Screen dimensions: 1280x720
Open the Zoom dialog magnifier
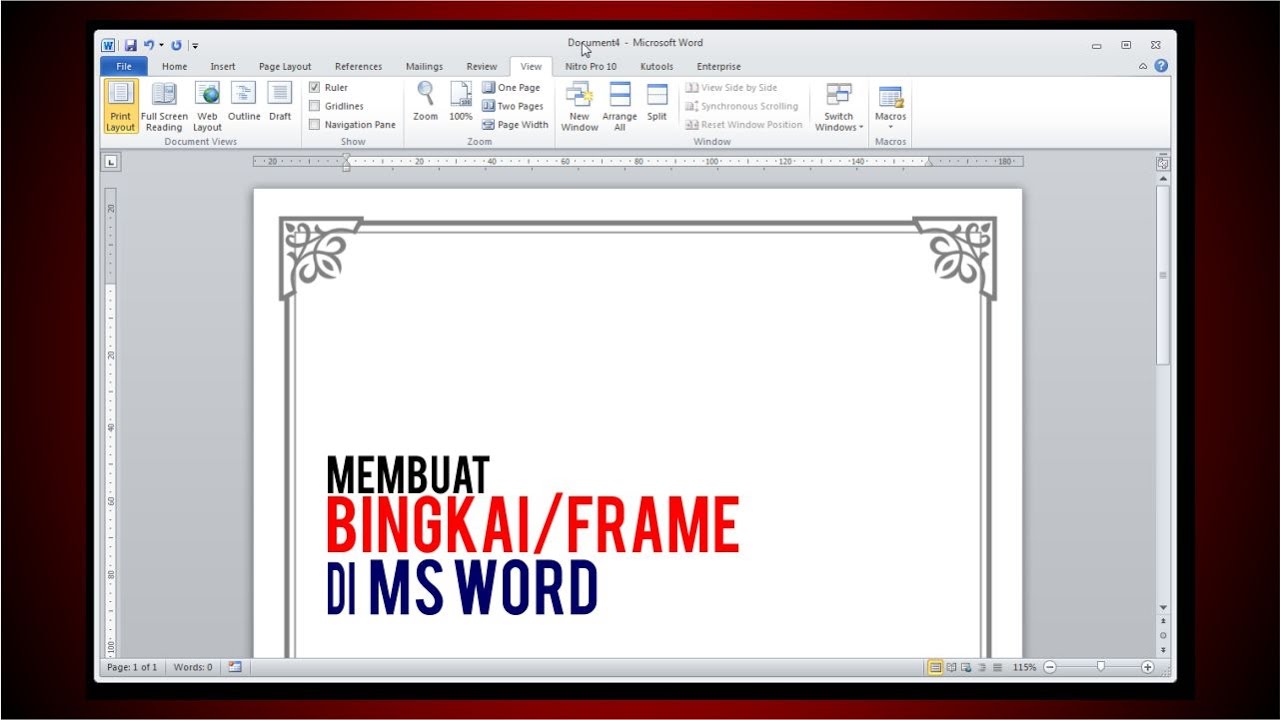426,101
